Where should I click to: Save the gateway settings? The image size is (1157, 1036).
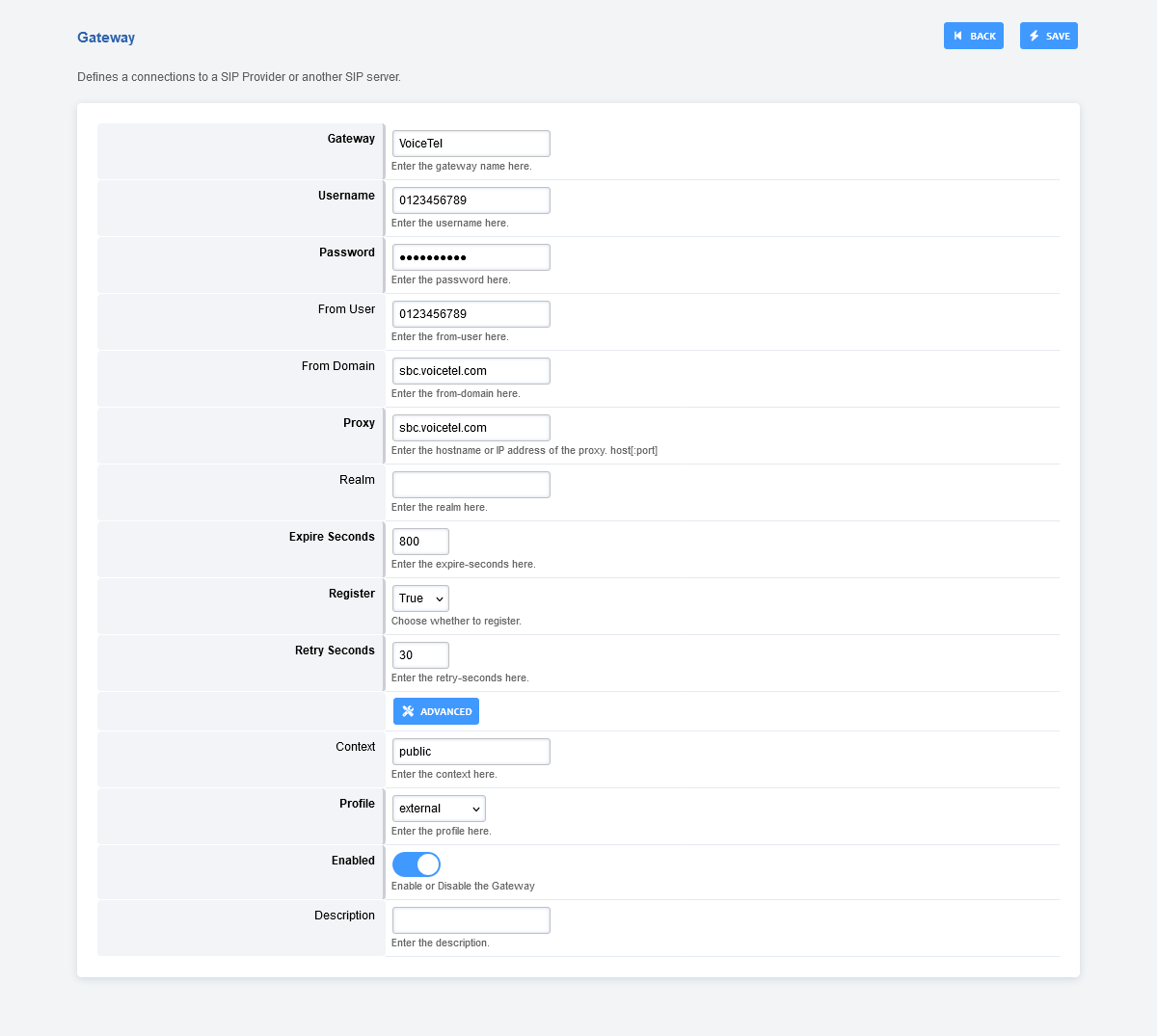click(x=1048, y=36)
